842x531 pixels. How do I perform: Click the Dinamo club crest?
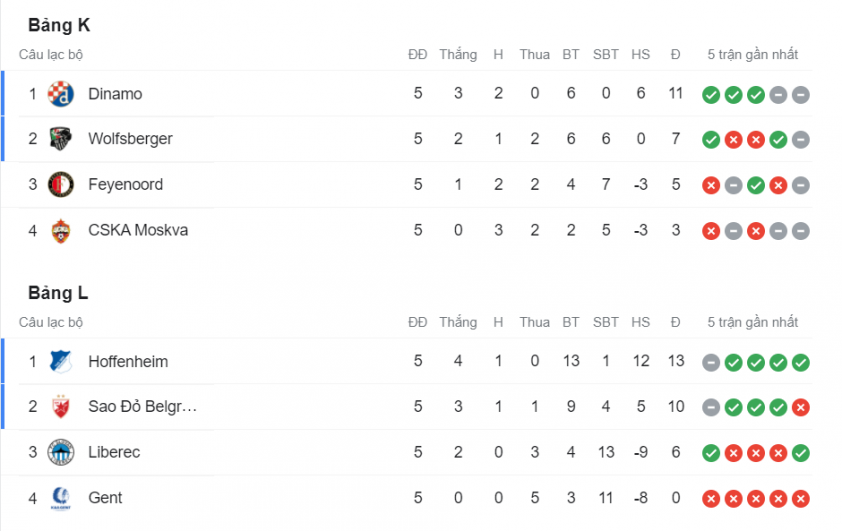(61, 94)
